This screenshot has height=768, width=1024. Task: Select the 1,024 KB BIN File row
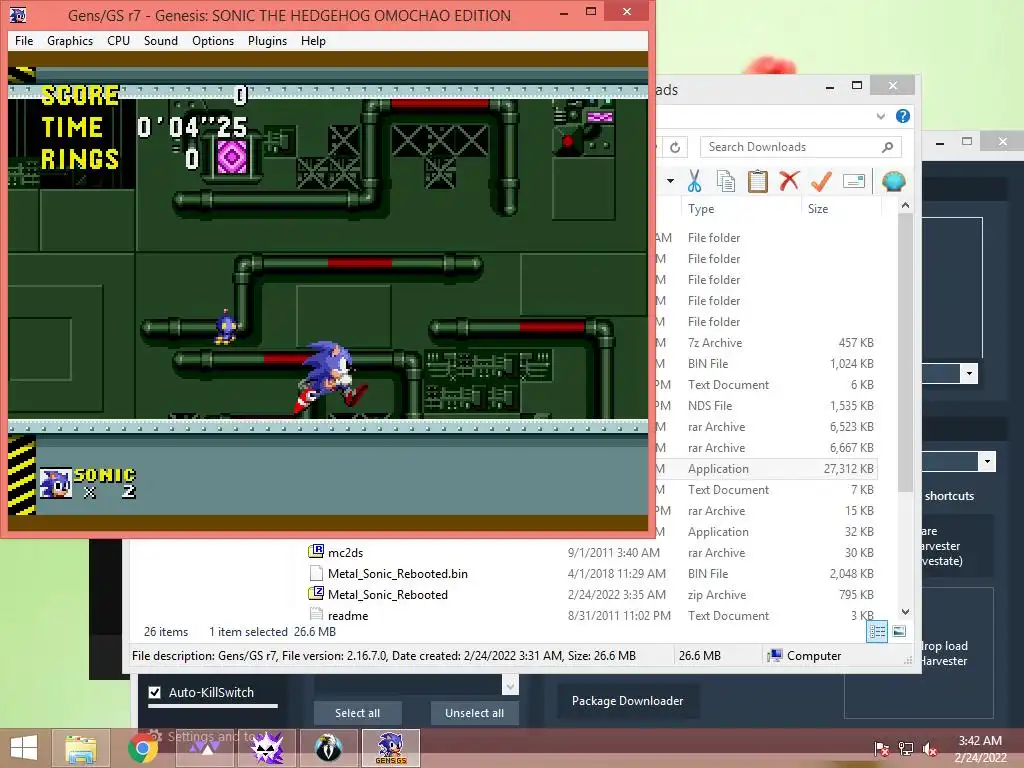click(x=765, y=364)
